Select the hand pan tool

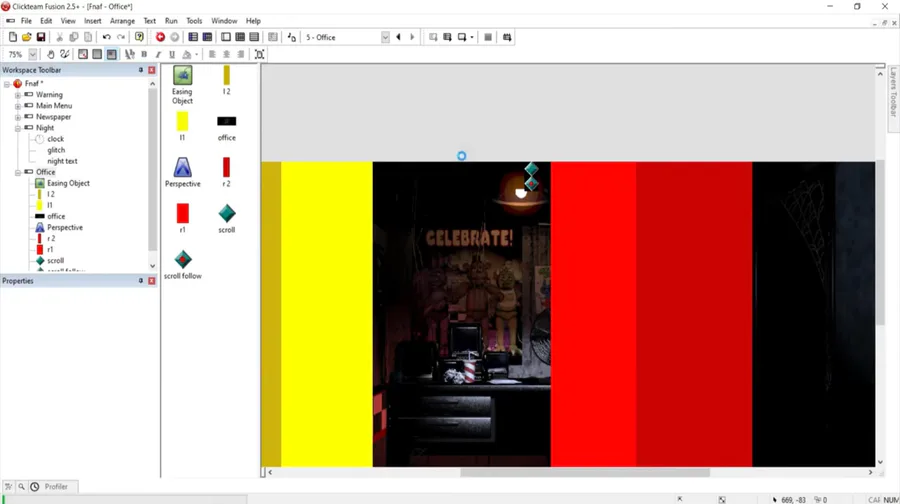pyautogui.click(x=51, y=55)
